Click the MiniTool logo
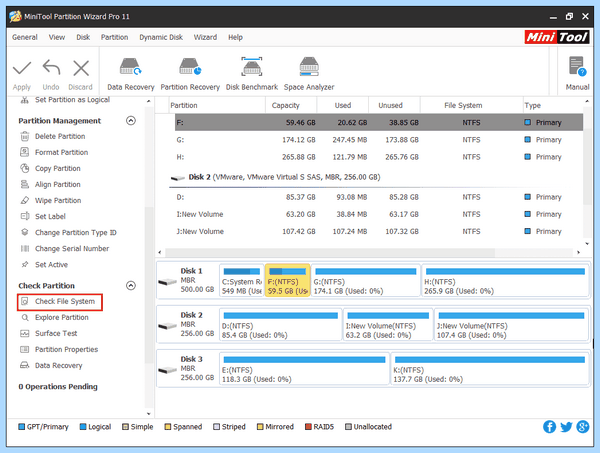This screenshot has width=600, height=453. pos(557,37)
